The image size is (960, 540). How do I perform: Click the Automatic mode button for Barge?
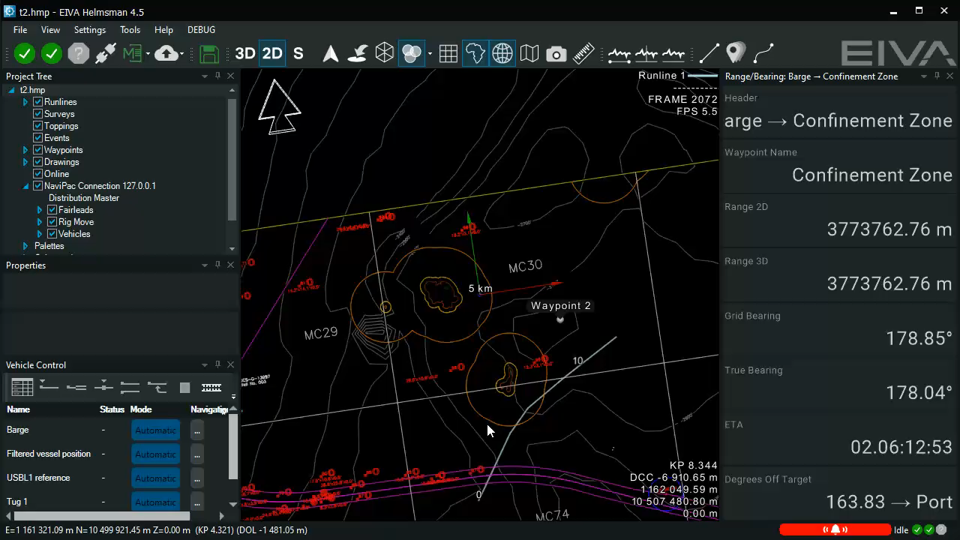pyautogui.click(x=155, y=430)
